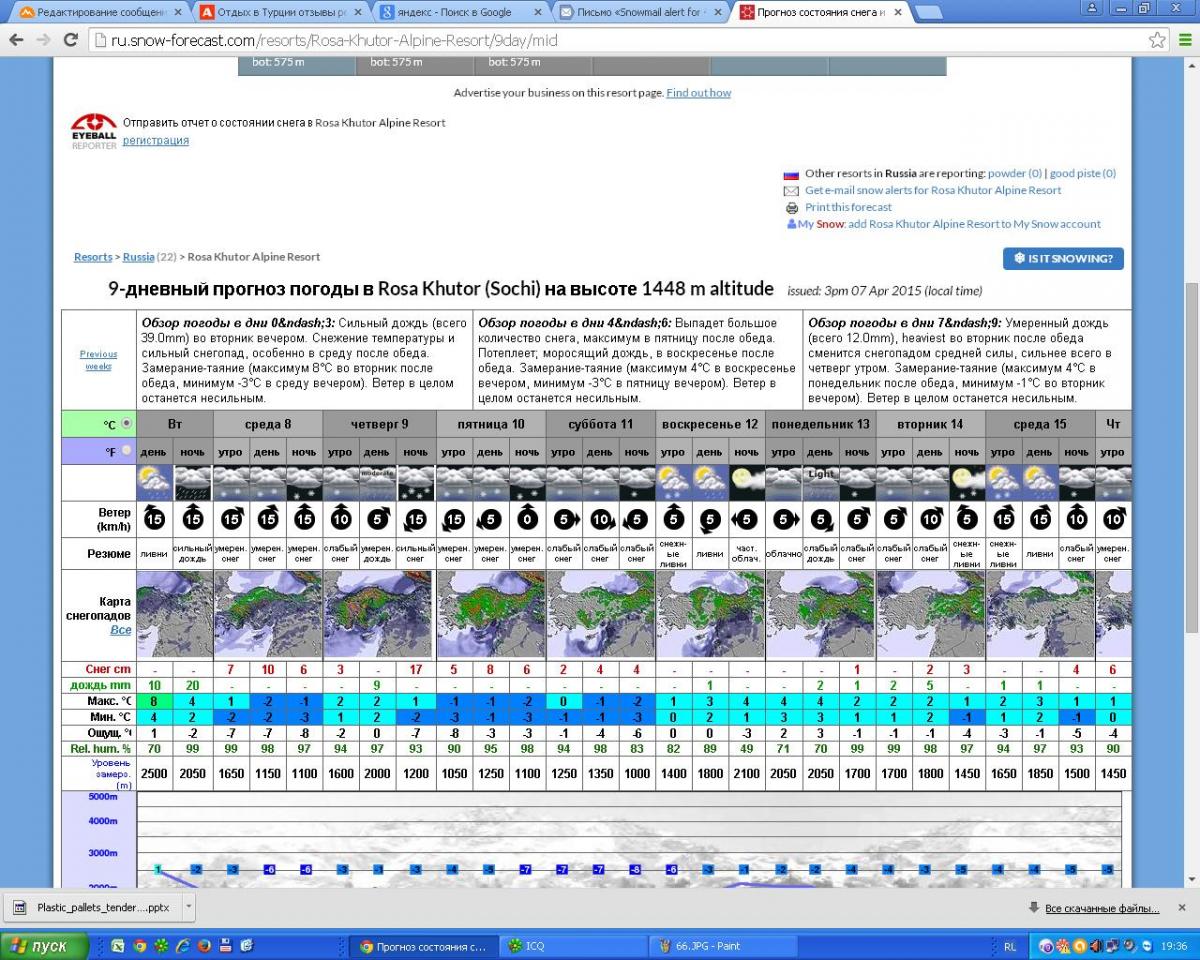Open the Tuesday snowfall map thumbnail
The image size is (1200, 960).
[x=174, y=614]
